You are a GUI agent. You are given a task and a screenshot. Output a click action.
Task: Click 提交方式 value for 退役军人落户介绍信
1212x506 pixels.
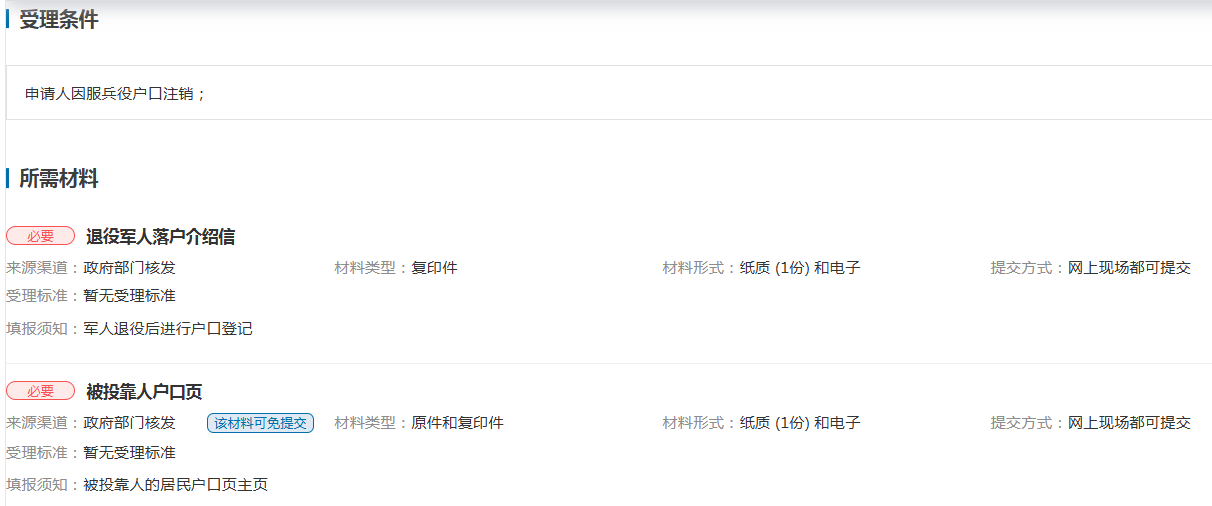coord(1129,268)
